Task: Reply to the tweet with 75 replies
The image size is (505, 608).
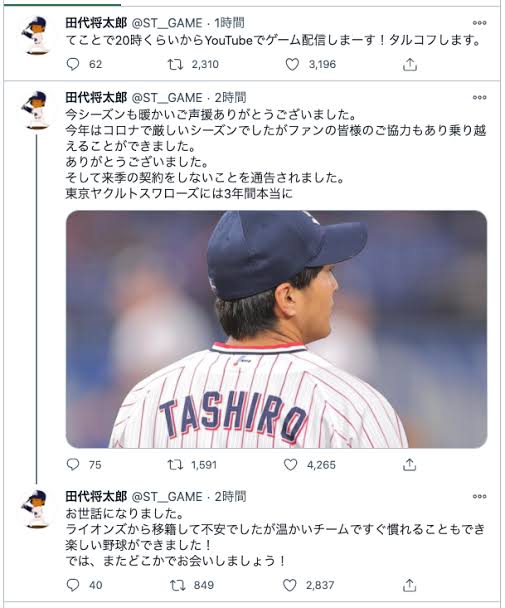Action: point(73,464)
